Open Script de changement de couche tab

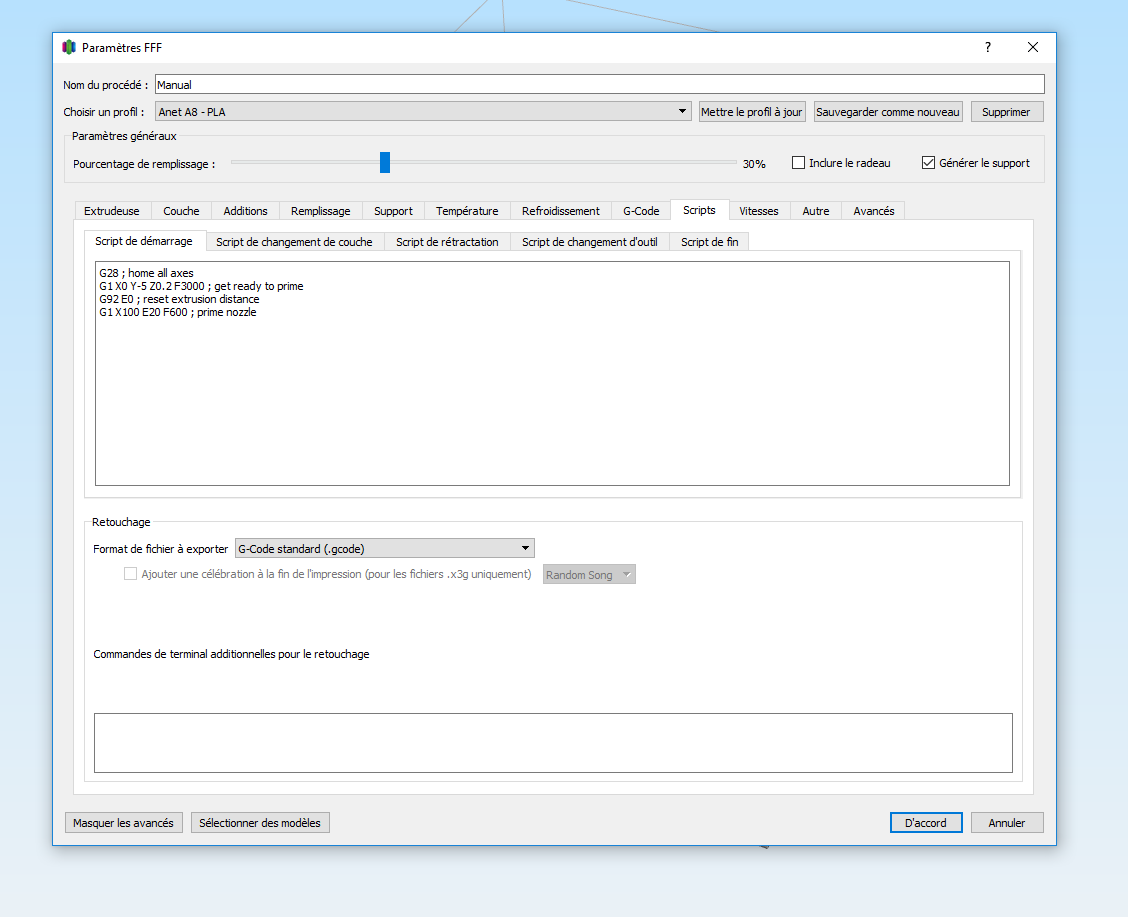tap(294, 242)
